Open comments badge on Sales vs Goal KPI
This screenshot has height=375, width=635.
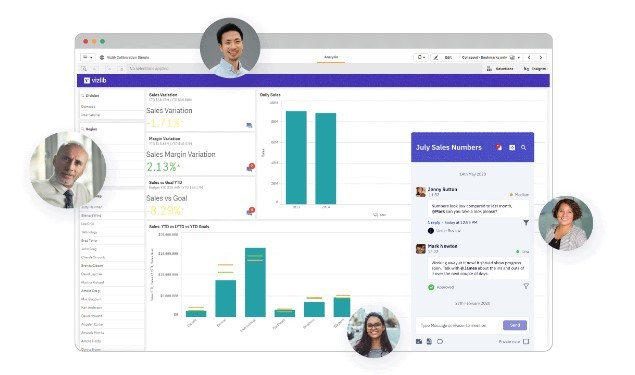tap(251, 211)
